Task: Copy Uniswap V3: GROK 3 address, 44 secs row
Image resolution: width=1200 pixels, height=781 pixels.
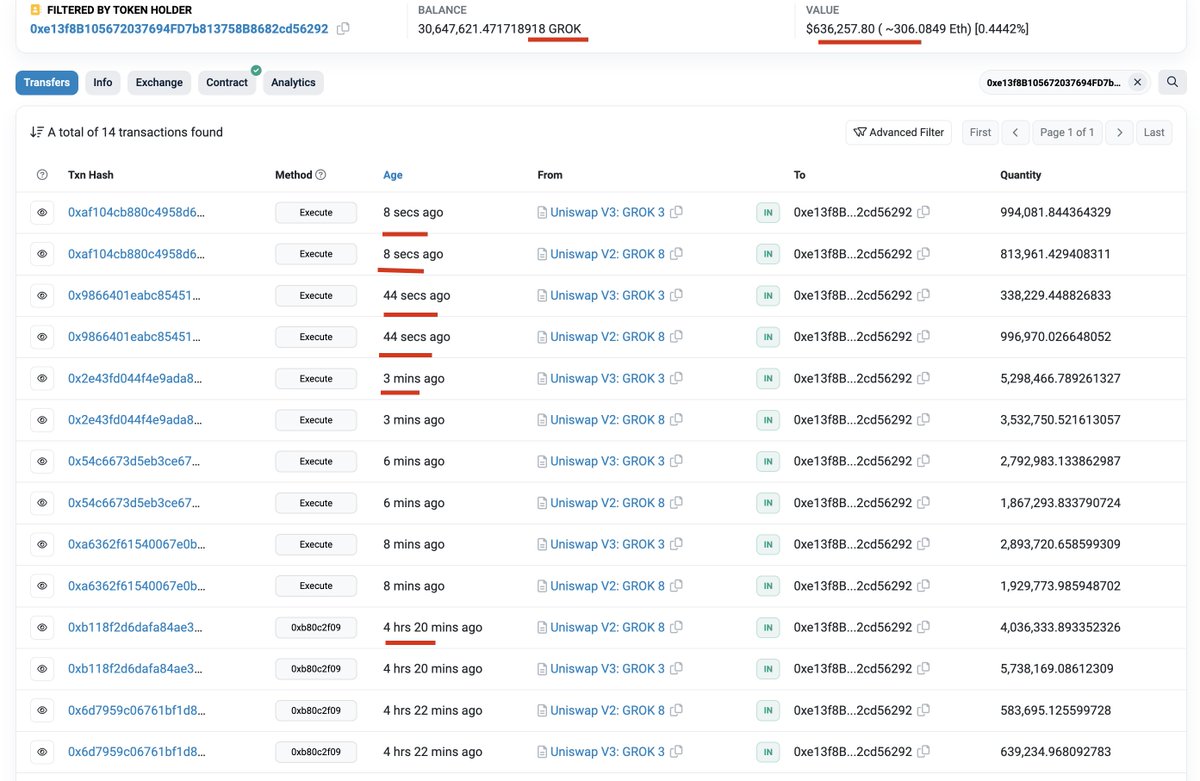Action: coord(677,295)
